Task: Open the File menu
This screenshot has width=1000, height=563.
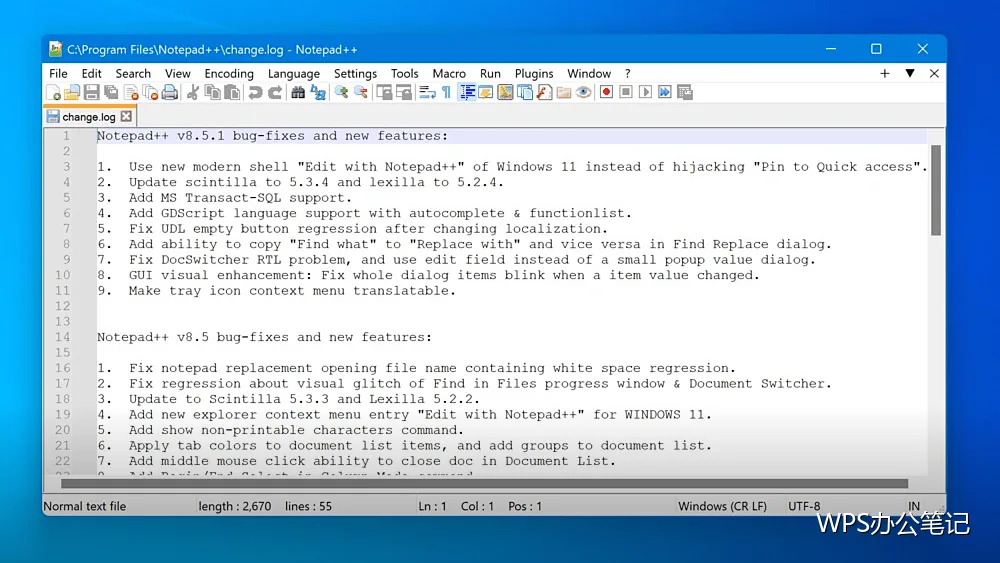Action: click(58, 73)
